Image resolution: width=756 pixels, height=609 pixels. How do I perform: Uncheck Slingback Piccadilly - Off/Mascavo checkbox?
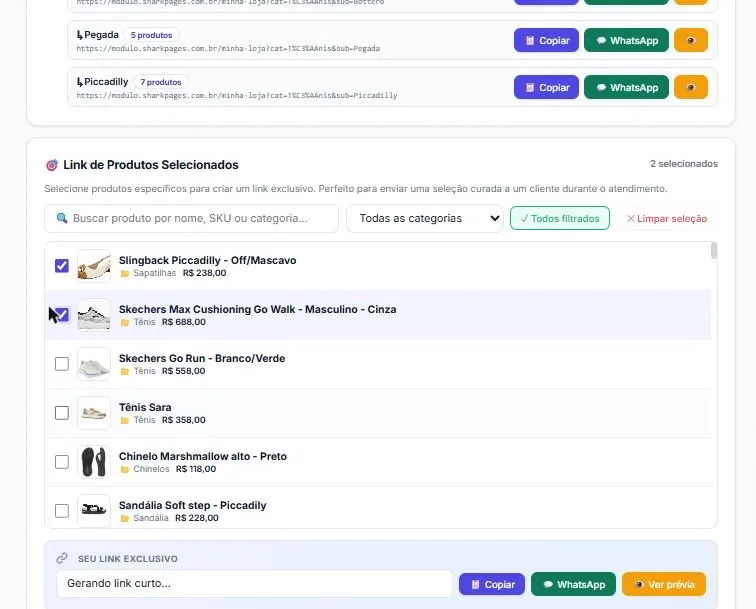click(x=62, y=266)
